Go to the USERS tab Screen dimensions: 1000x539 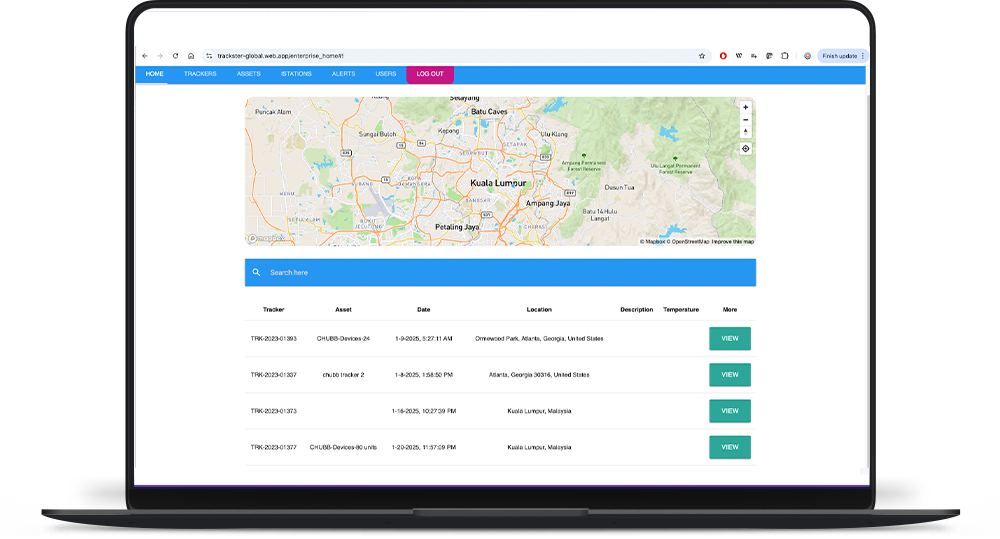pyautogui.click(x=386, y=74)
